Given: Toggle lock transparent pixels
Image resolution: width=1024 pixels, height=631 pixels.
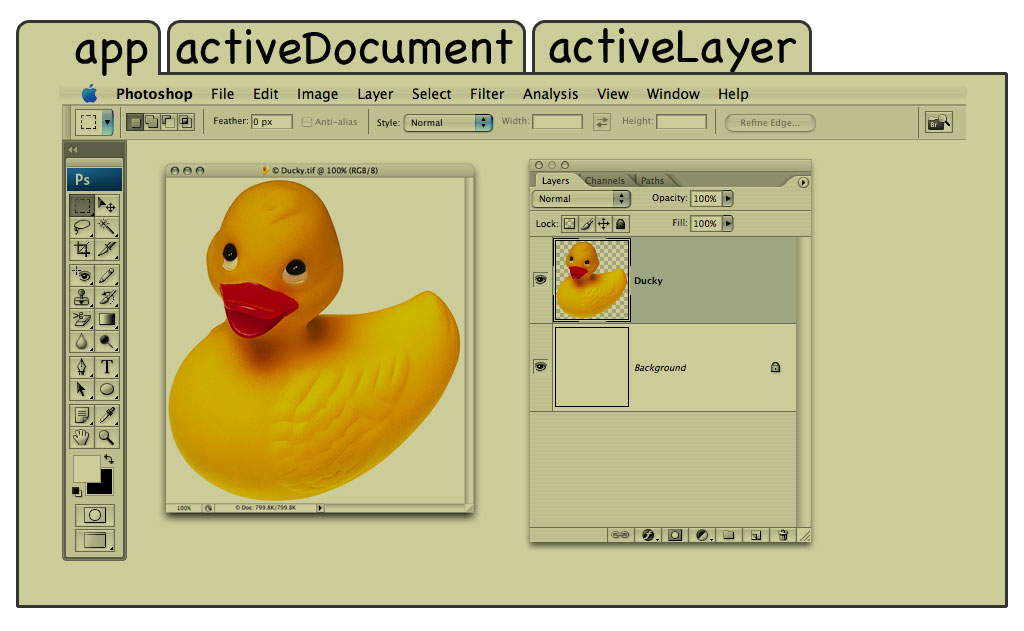Looking at the screenshot, I should 569,224.
